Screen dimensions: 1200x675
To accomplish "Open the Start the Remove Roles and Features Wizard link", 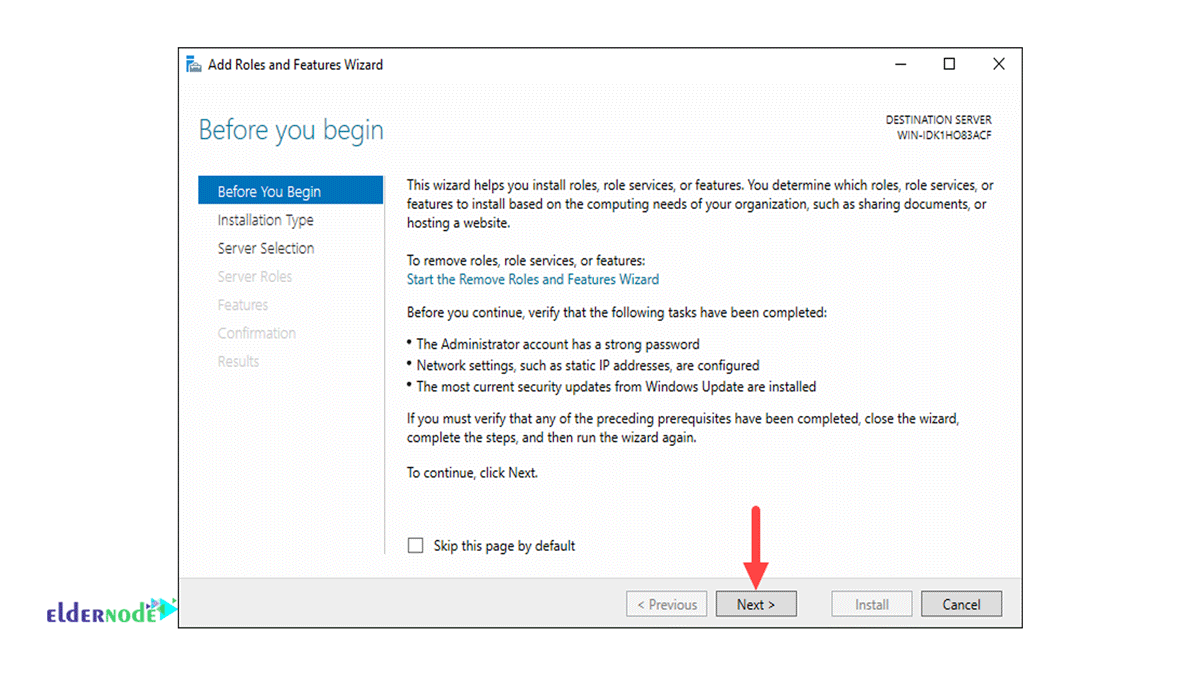I will [532, 279].
